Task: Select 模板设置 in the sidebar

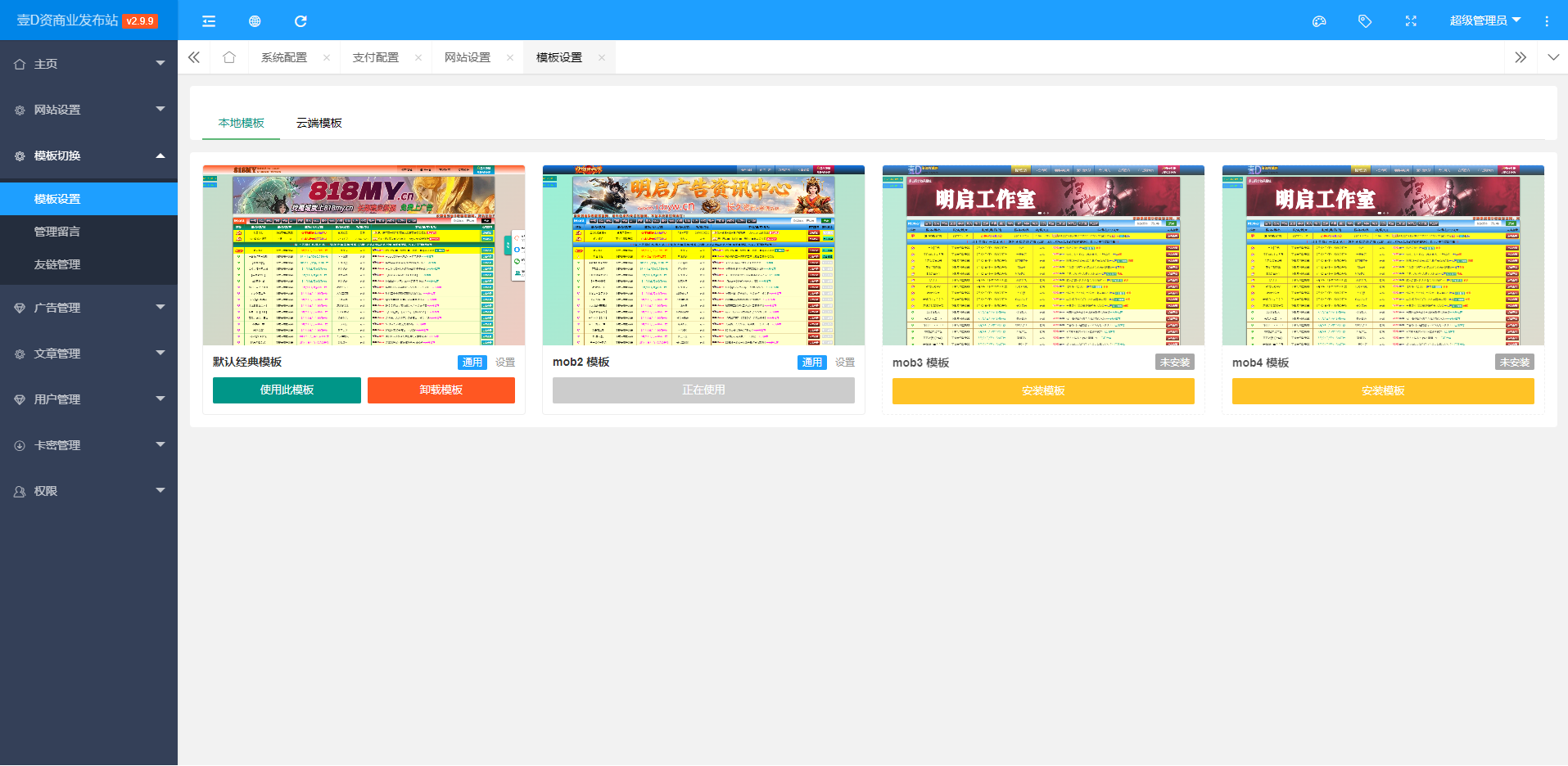Action: [x=88, y=199]
